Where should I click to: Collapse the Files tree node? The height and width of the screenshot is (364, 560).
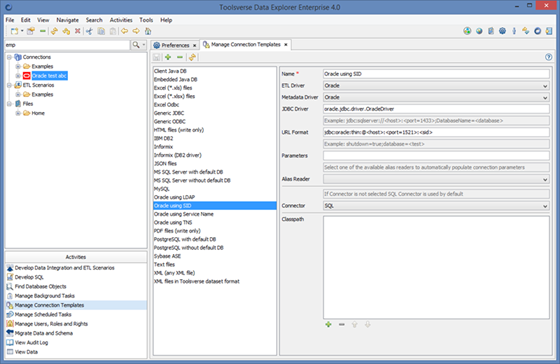[9, 104]
